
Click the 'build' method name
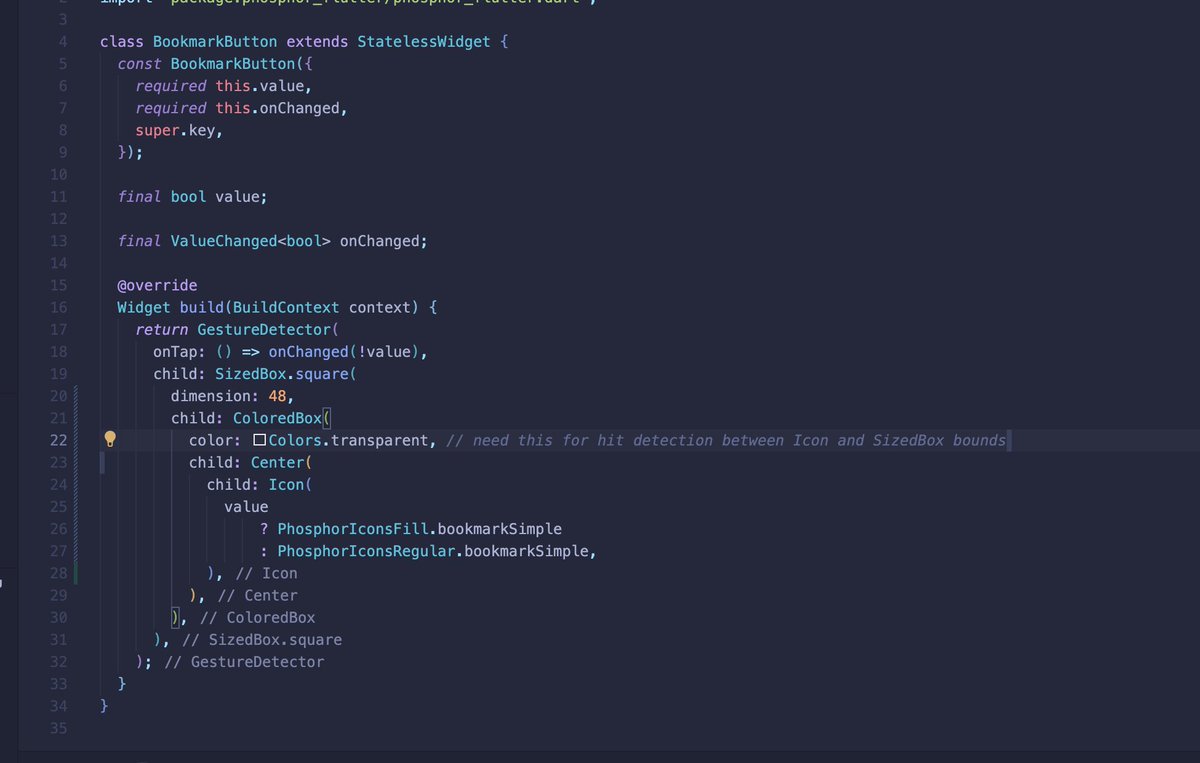click(202, 307)
